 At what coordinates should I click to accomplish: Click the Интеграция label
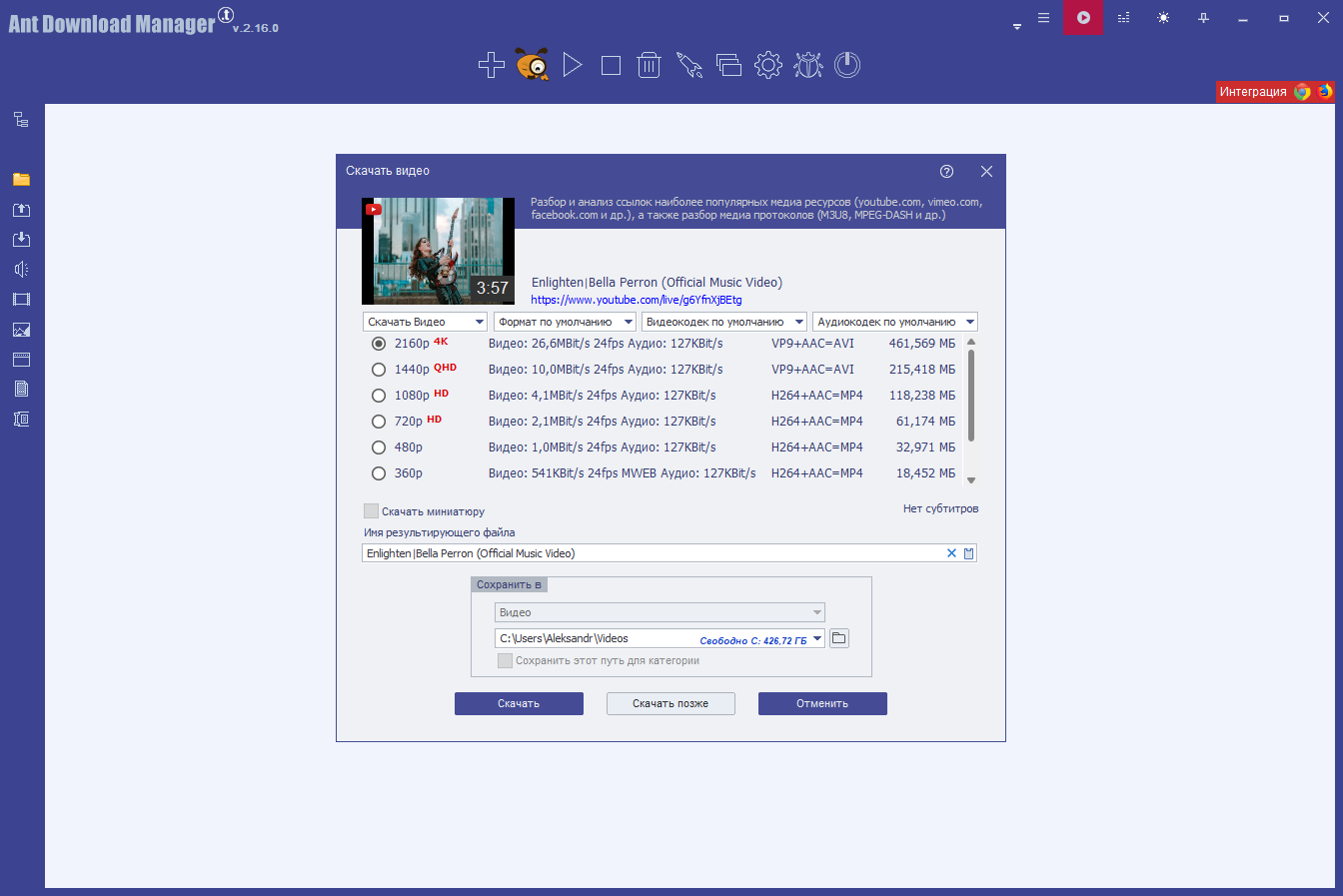pyautogui.click(x=1253, y=92)
